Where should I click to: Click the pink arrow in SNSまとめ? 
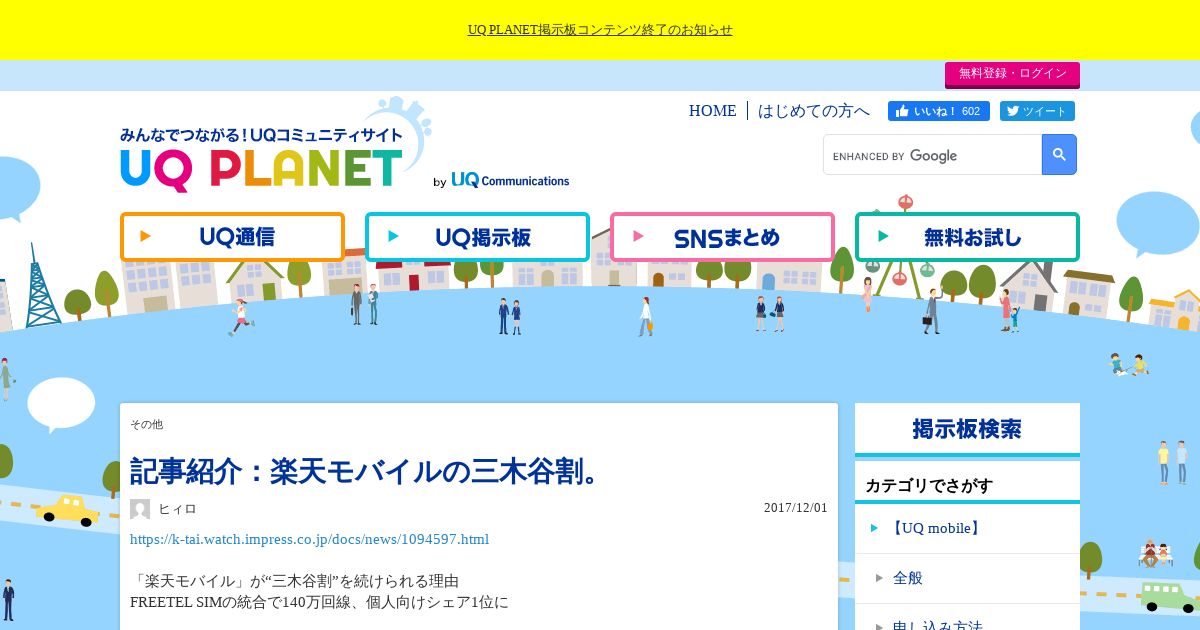click(x=638, y=237)
